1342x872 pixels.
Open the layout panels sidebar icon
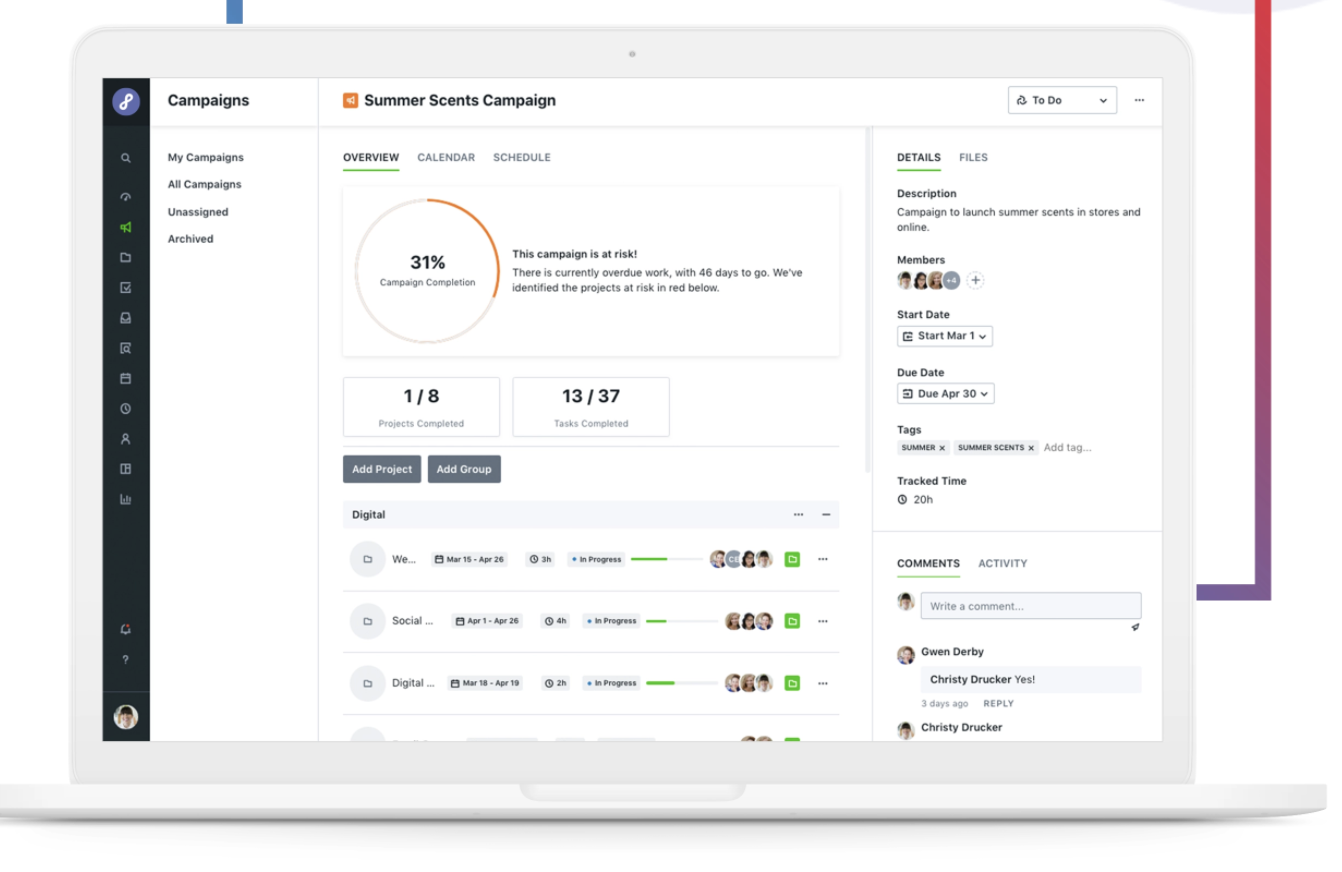126,468
